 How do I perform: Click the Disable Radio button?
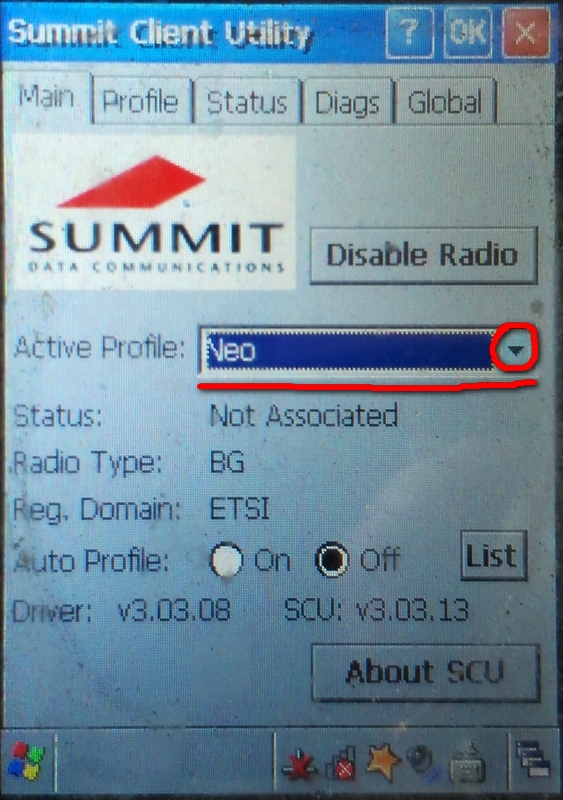pyautogui.click(x=423, y=255)
